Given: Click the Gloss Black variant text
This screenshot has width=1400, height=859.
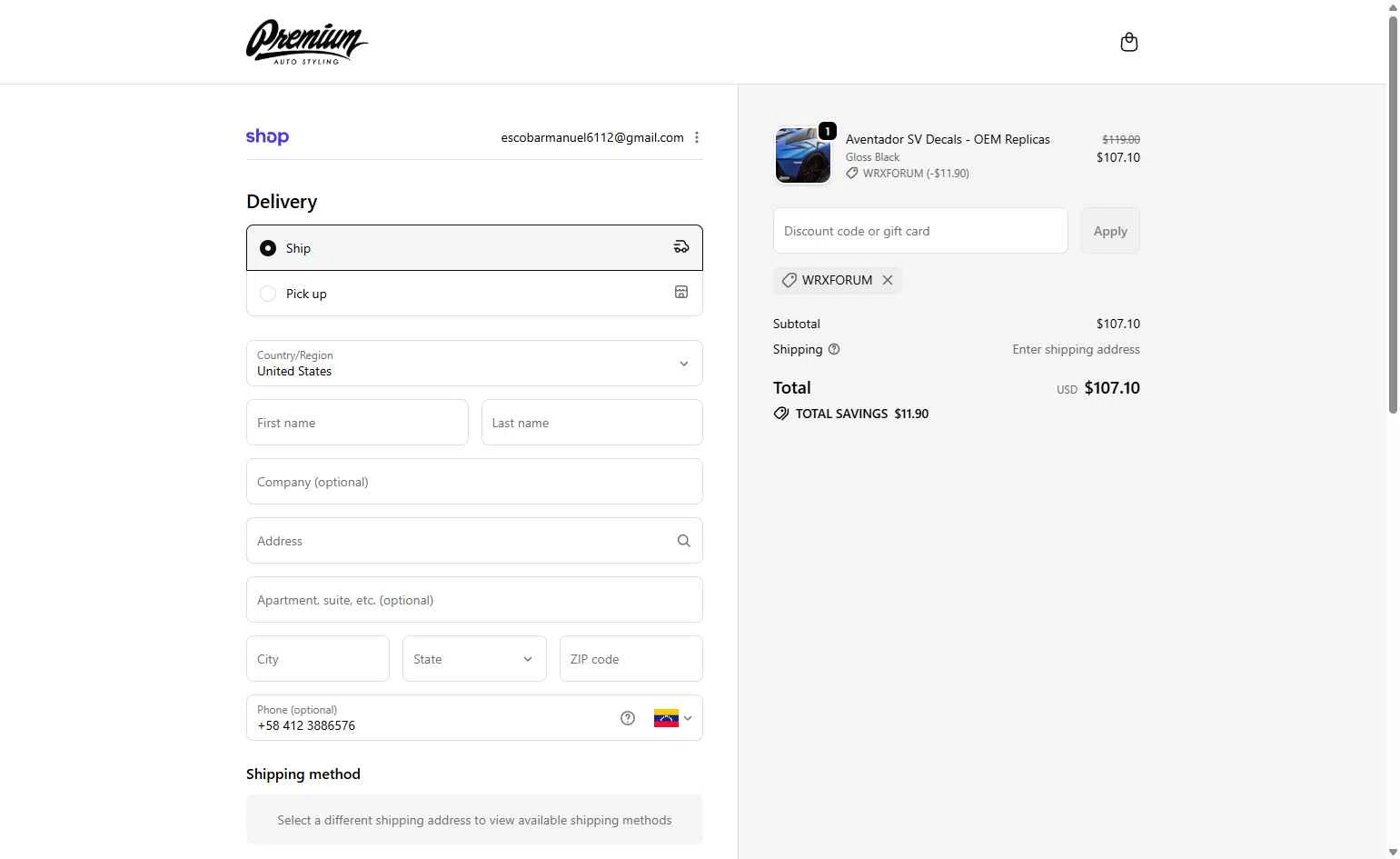Looking at the screenshot, I should pyautogui.click(x=872, y=157).
